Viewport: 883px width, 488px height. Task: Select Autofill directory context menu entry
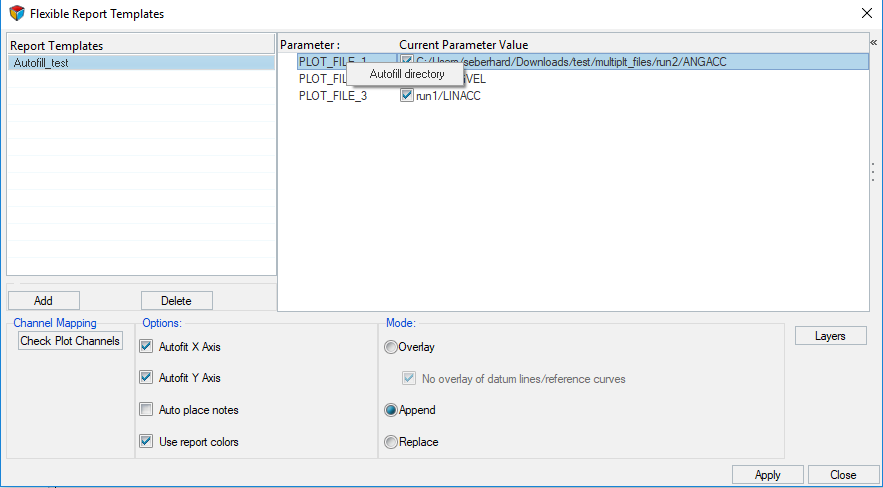[406, 74]
